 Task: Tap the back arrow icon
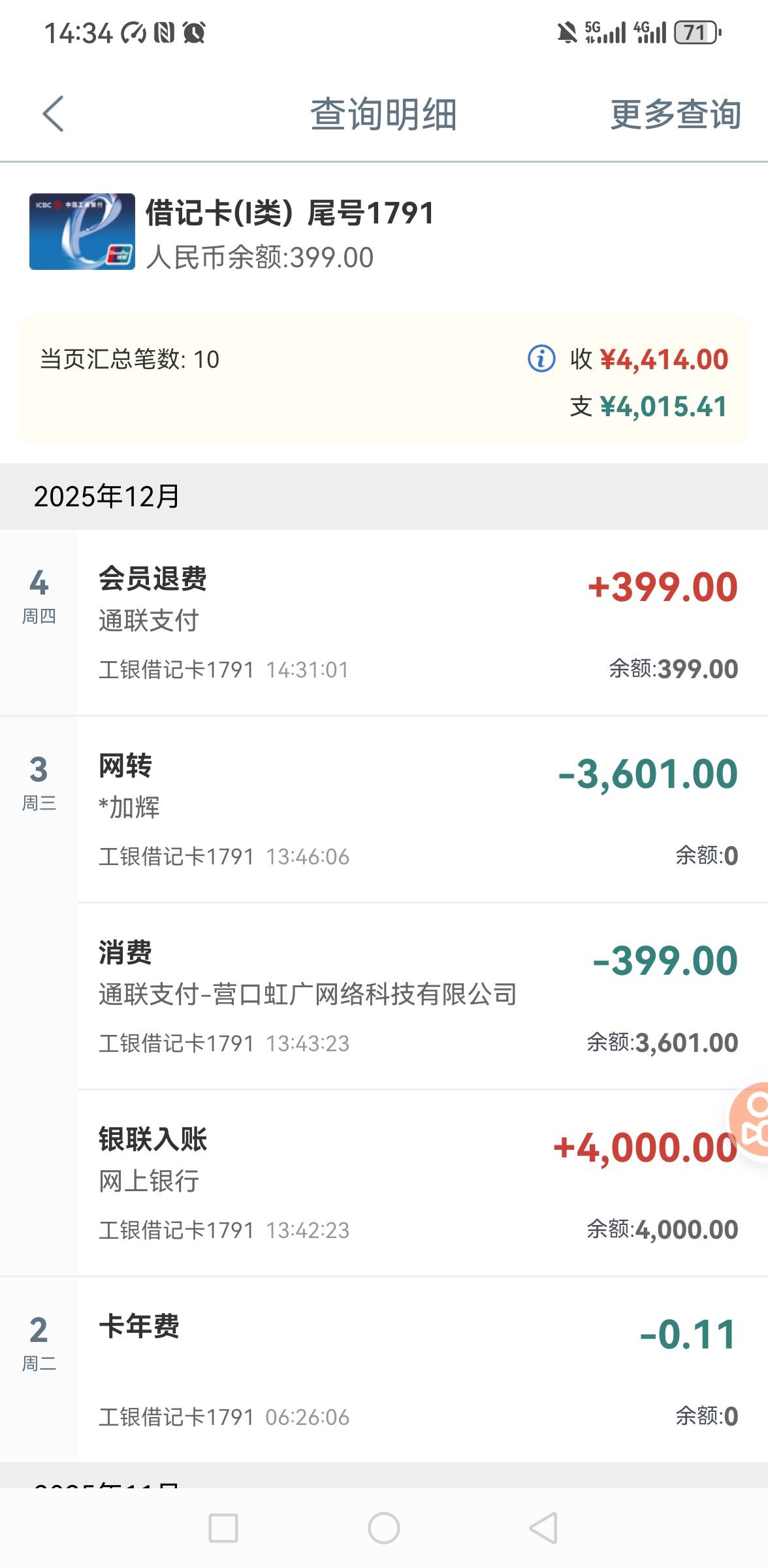click(54, 114)
